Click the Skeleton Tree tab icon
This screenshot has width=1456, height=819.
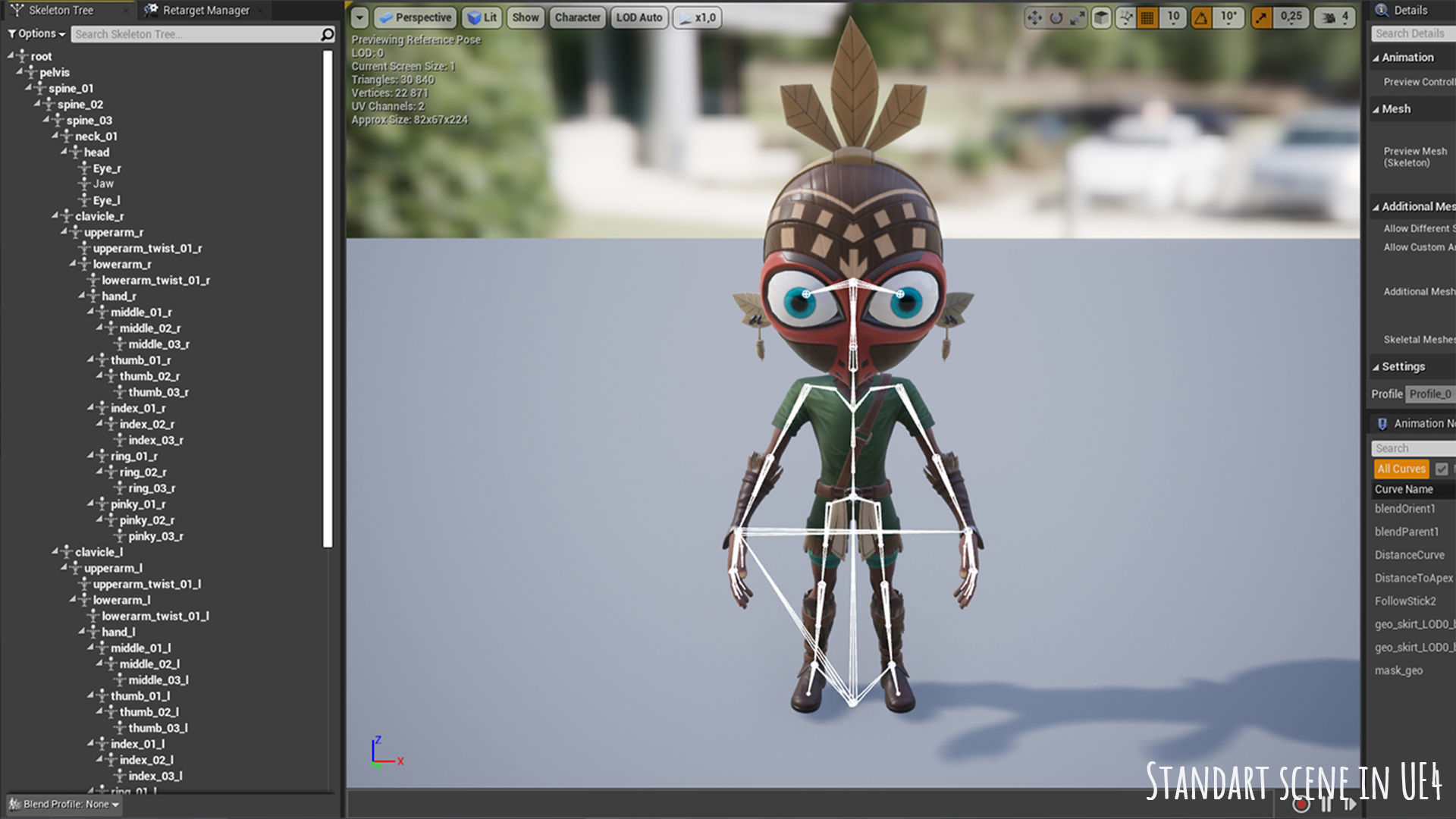point(17,10)
